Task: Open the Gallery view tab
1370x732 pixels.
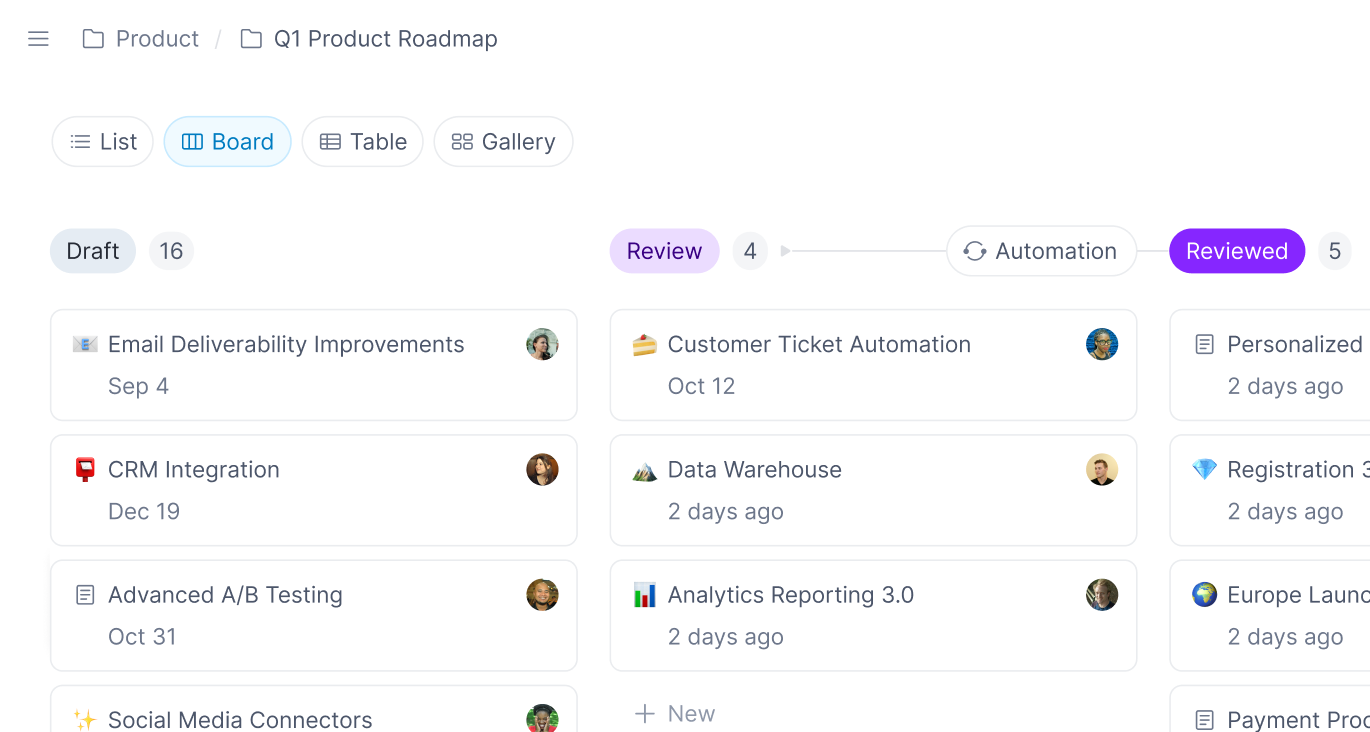Action: 504,142
